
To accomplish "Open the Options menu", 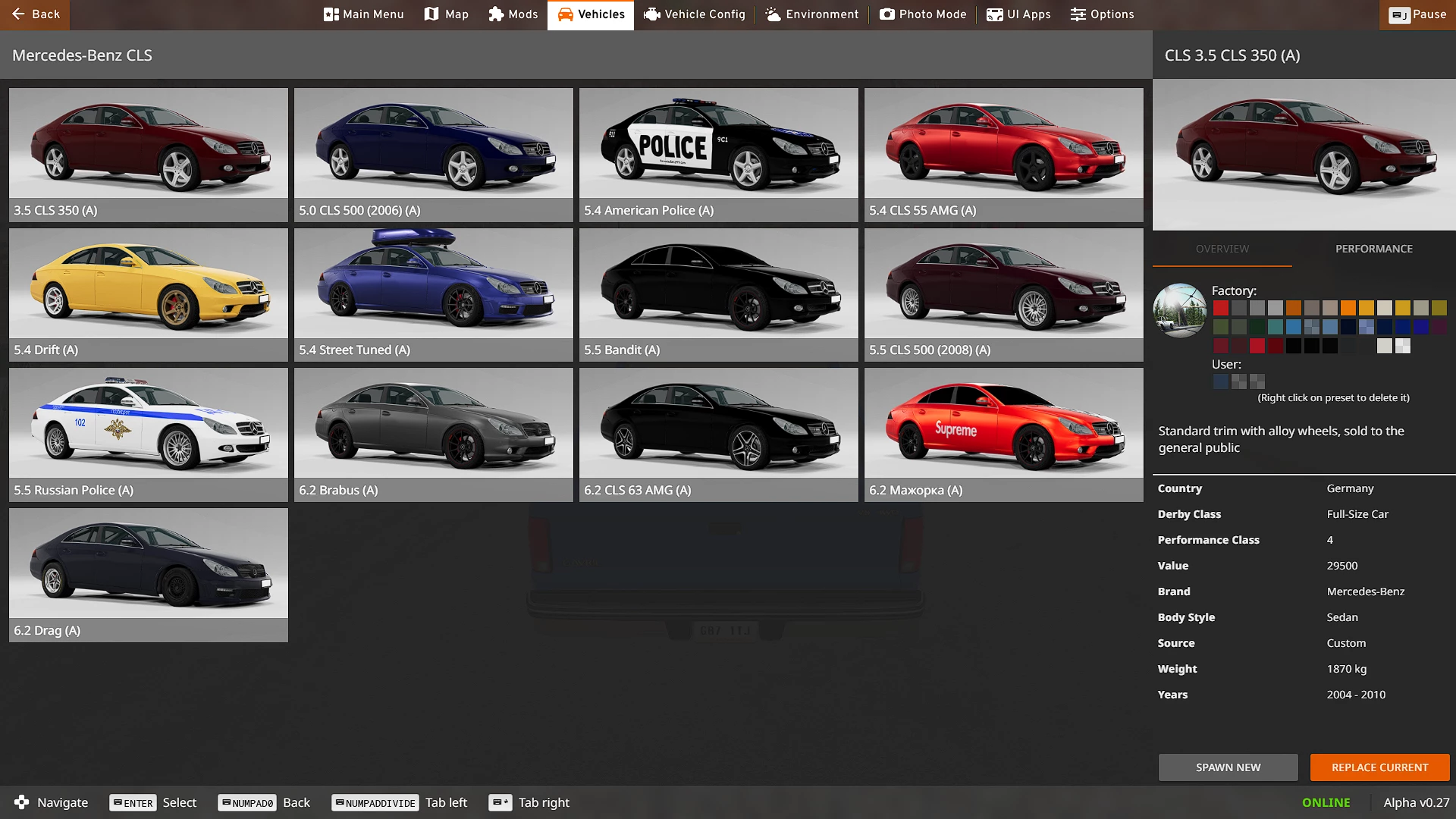I will tap(1102, 14).
